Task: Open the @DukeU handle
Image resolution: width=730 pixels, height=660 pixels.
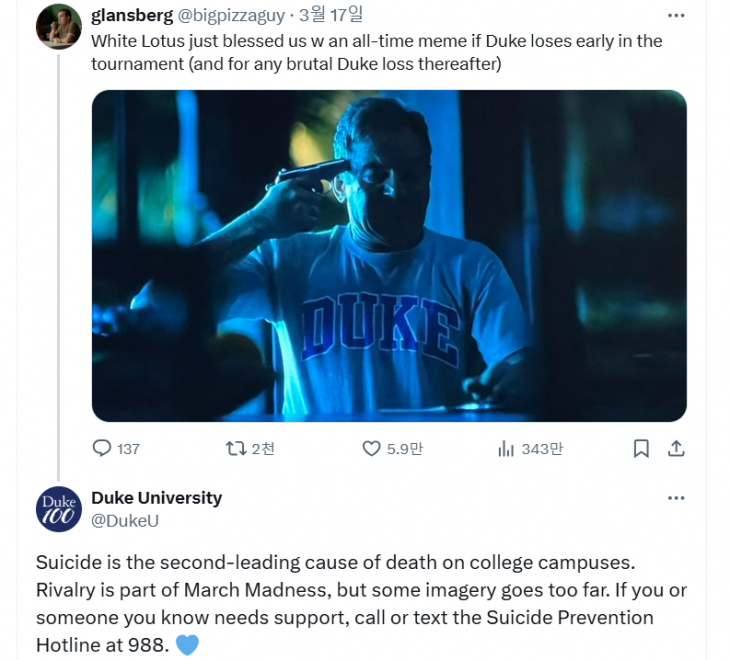Action: (124, 520)
